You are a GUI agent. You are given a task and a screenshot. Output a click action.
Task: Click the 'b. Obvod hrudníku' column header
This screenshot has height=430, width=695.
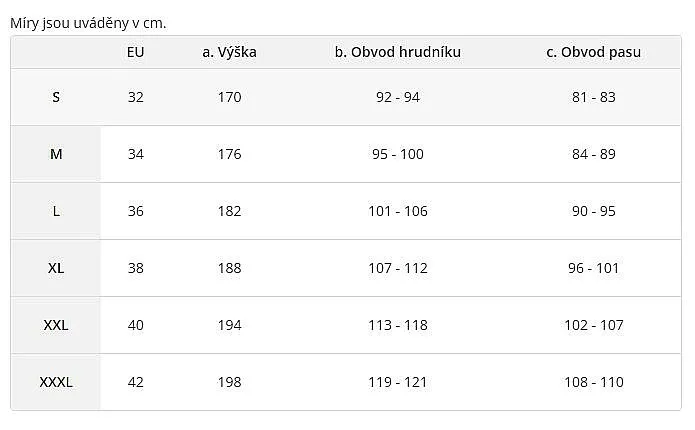[x=398, y=52]
